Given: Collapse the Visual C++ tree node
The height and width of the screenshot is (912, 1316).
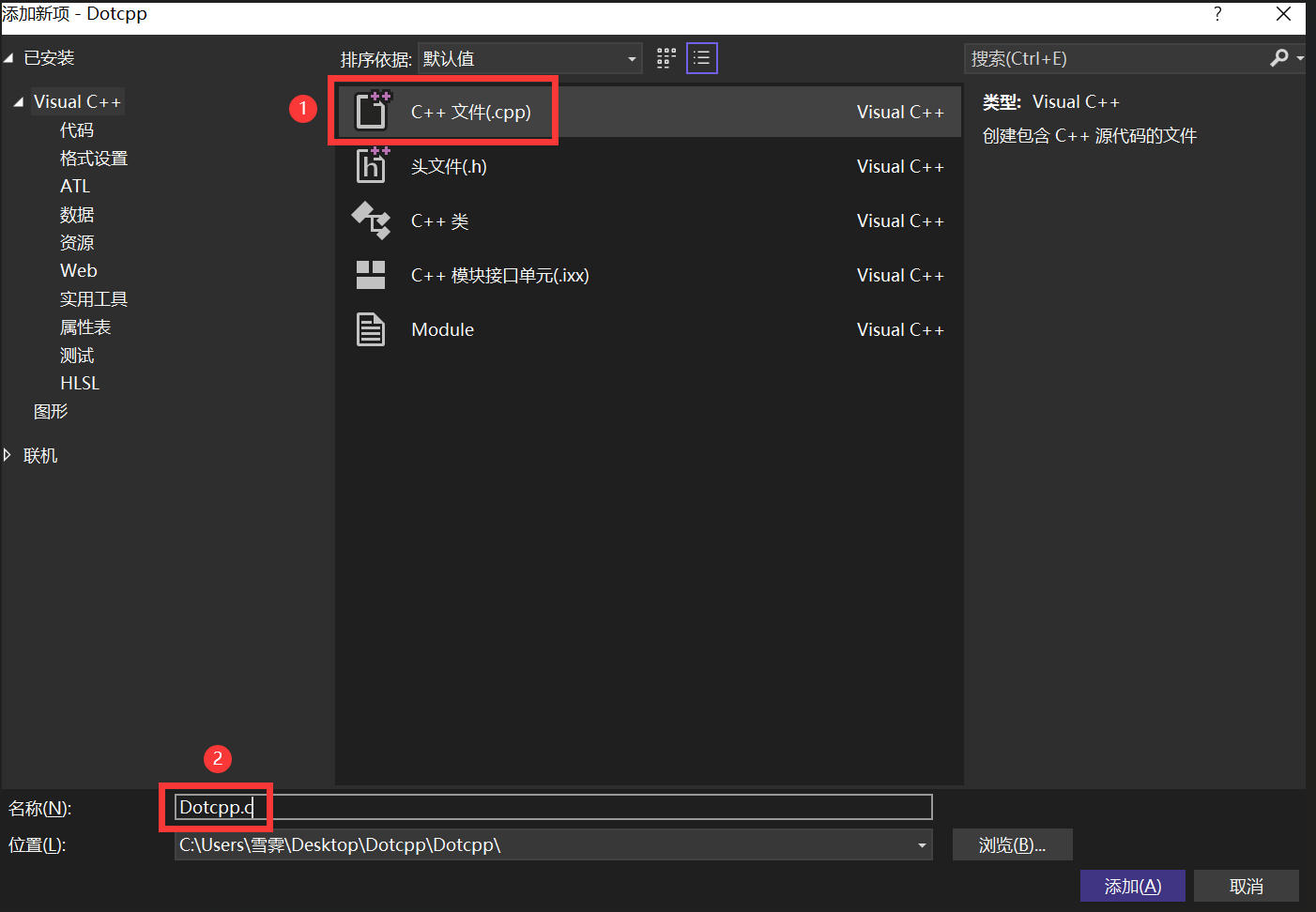Looking at the screenshot, I should [x=19, y=101].
